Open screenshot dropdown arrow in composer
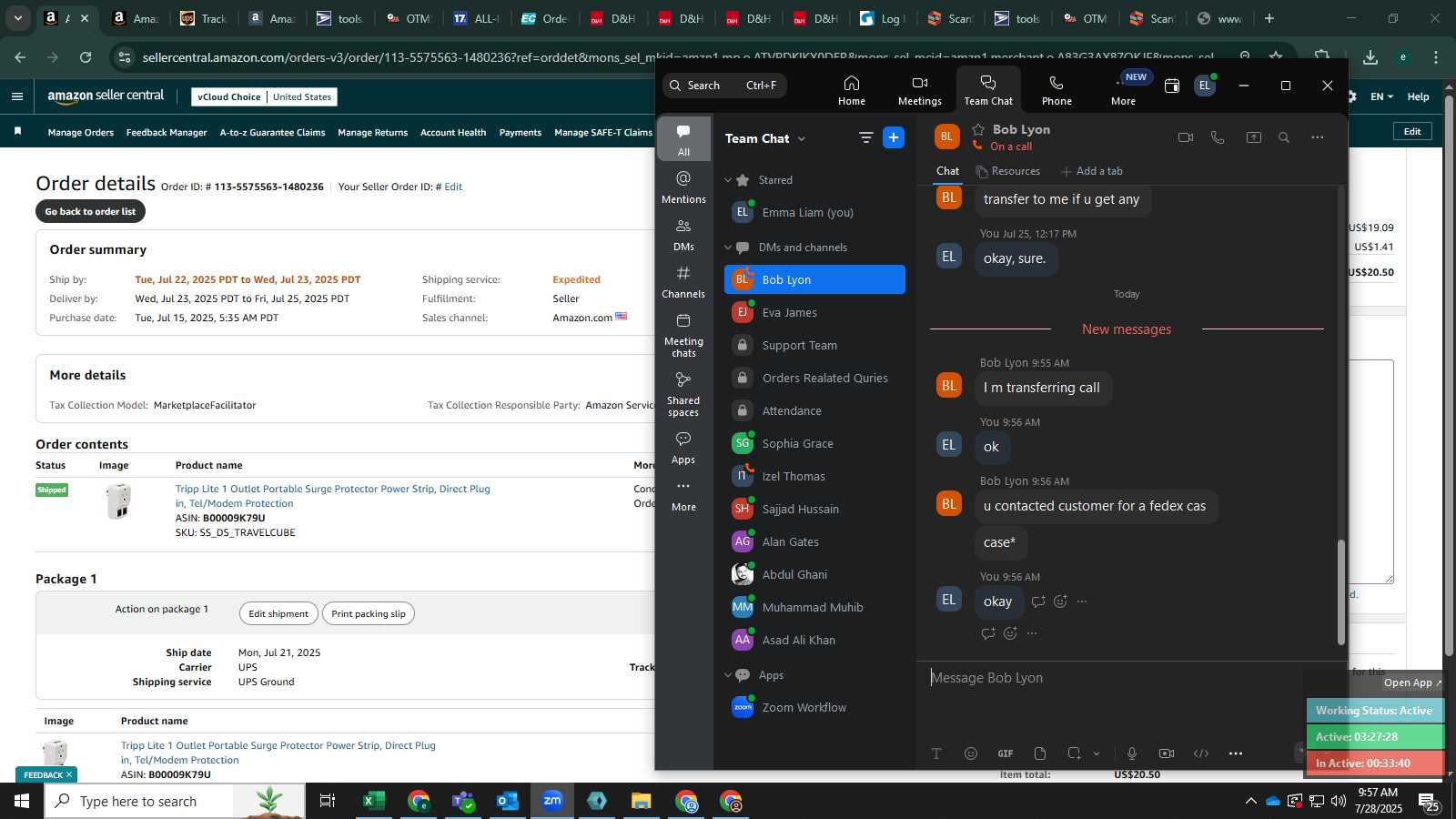 [1097, 753]
